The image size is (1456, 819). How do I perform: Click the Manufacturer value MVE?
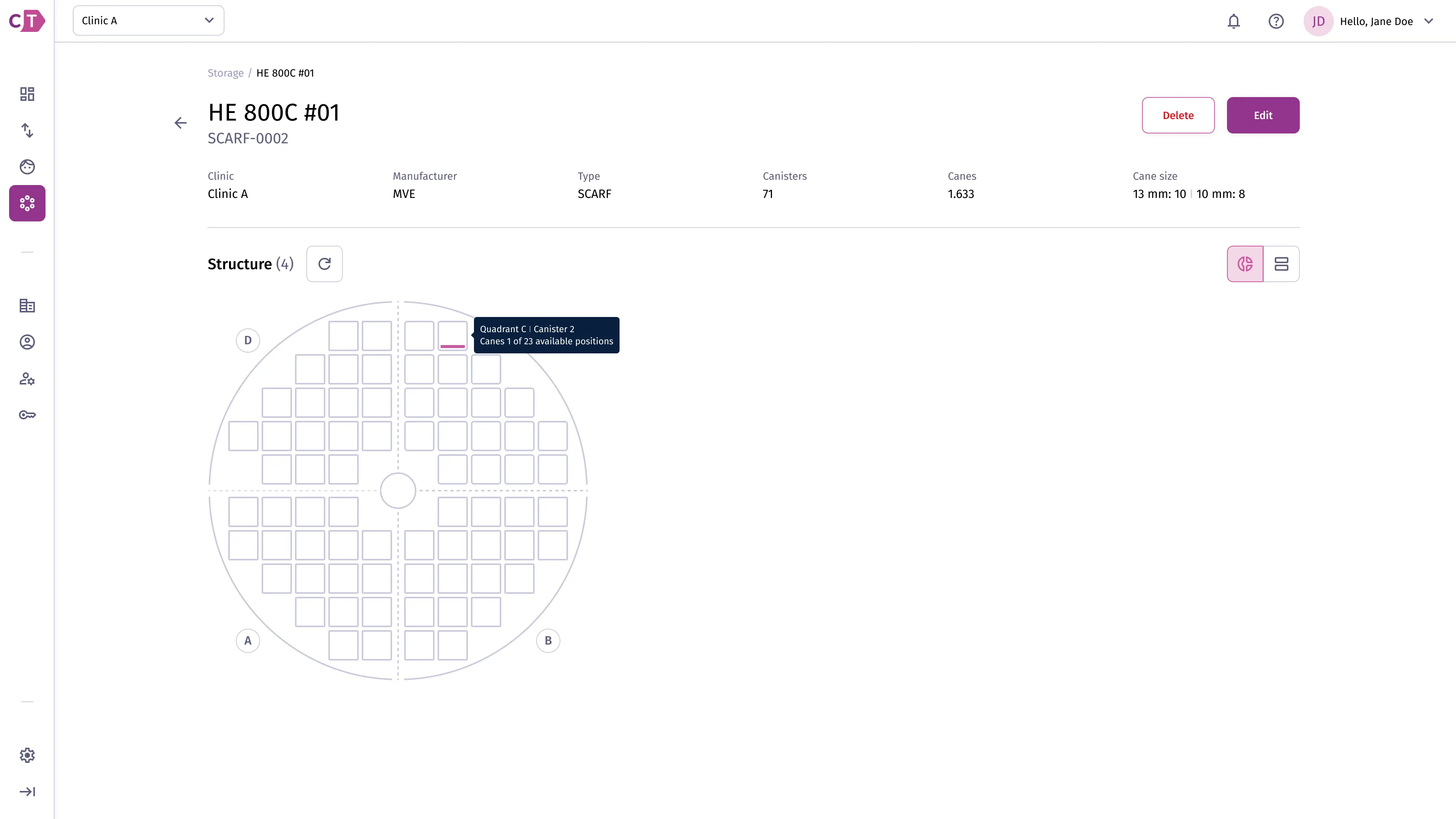[403, 194]
